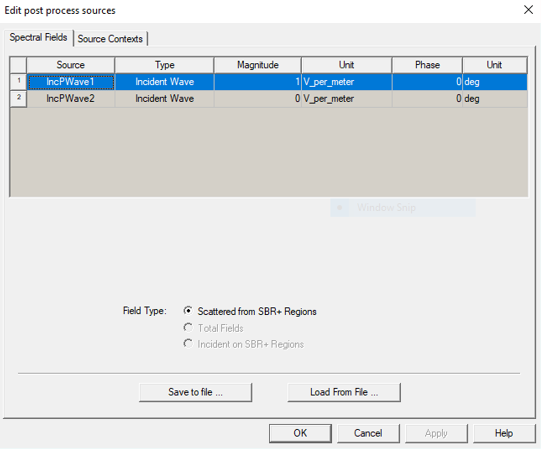Edit the phase value of IncPWave1
541x449 pixels.
click(x=427, y=82)
